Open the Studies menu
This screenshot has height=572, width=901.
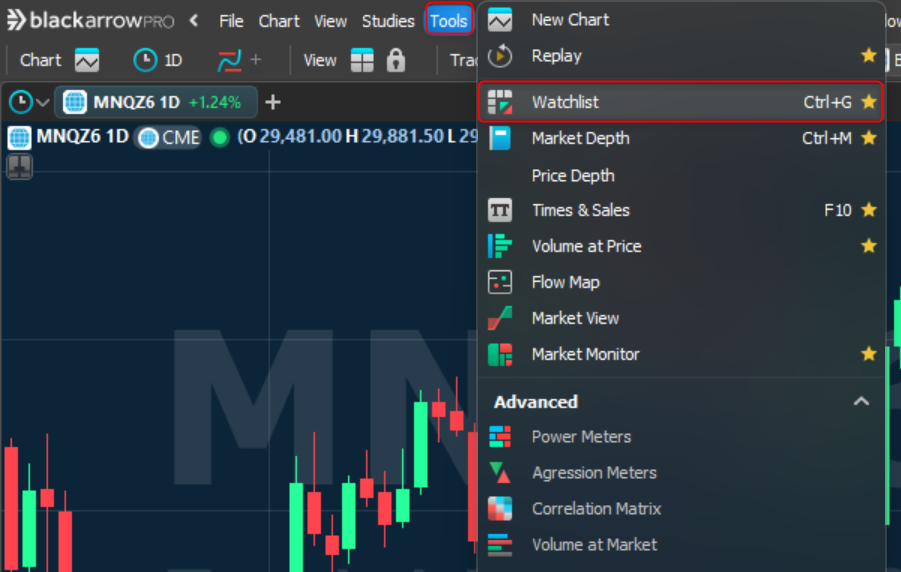pyautogui.click(x=388, y=21)
